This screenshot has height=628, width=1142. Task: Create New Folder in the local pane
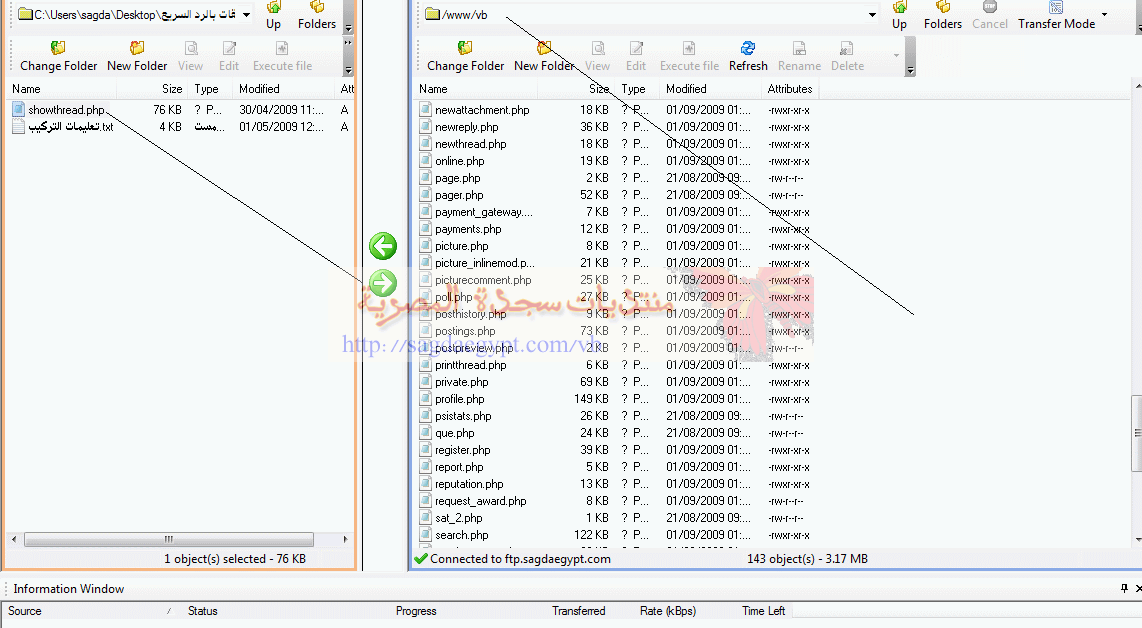tap(137, 56)
